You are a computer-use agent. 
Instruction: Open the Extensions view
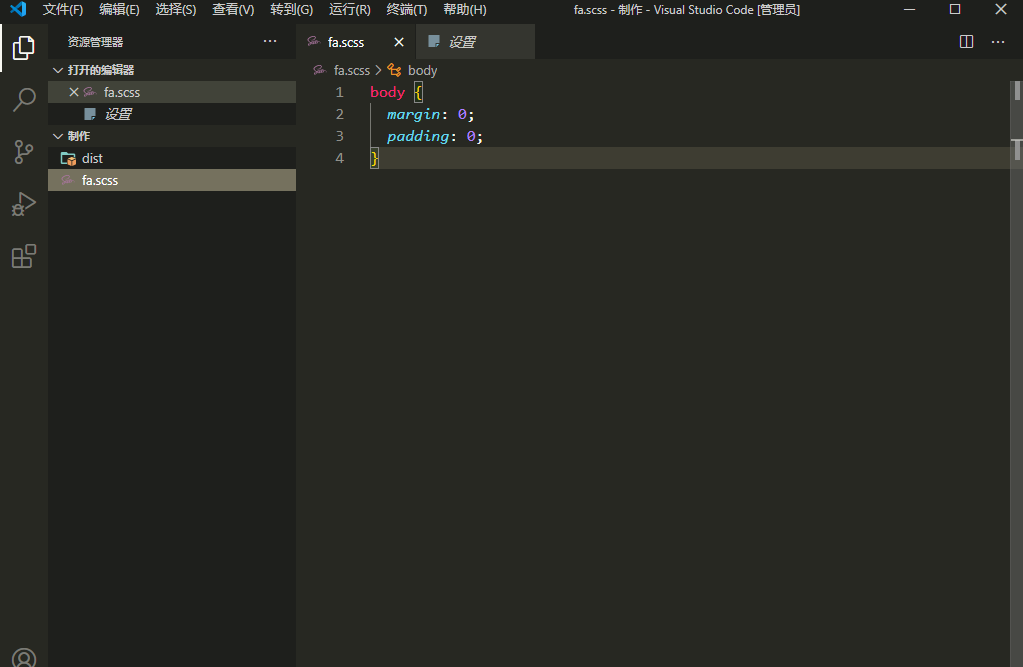point(23,256)
